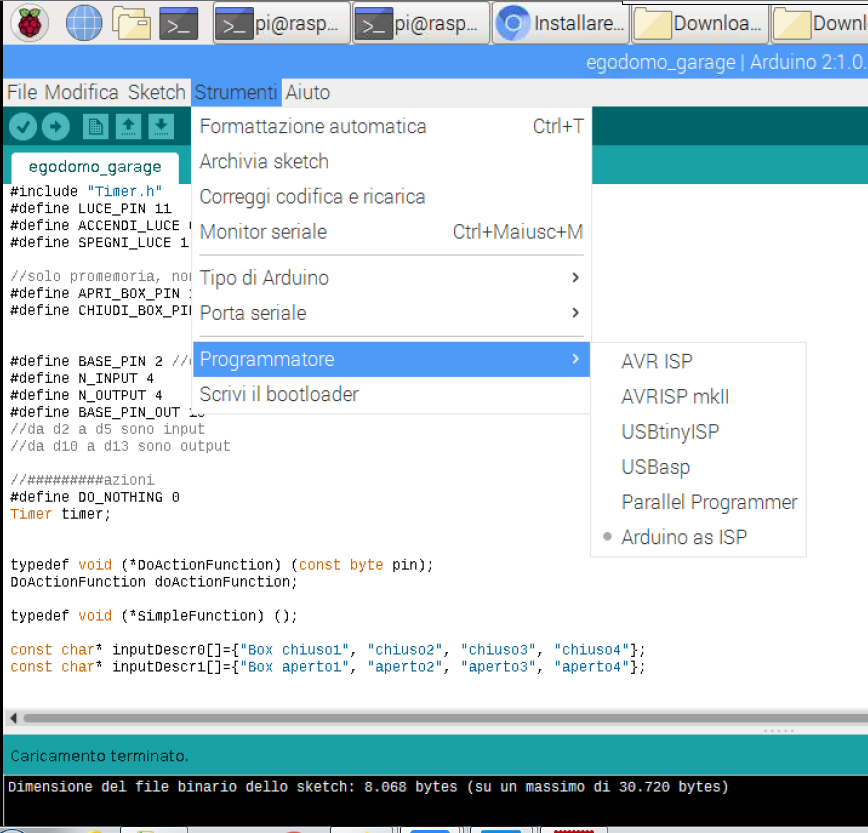
Task: Save the sketch using down-arrow icon
Action: pyautogui.click(x=161, y=127)
